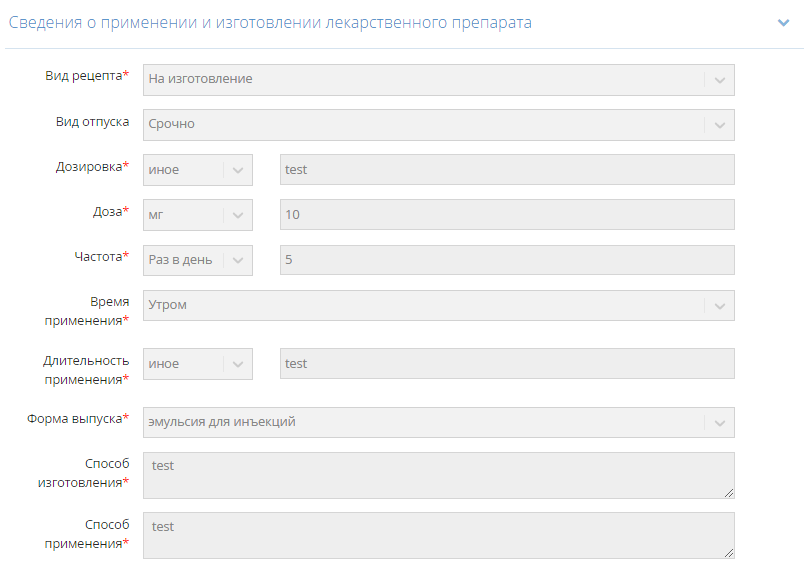Open the 'Вид рецепта' dropdown arrow
This screenshot has width=807, height=566.
tap(719, 80)
